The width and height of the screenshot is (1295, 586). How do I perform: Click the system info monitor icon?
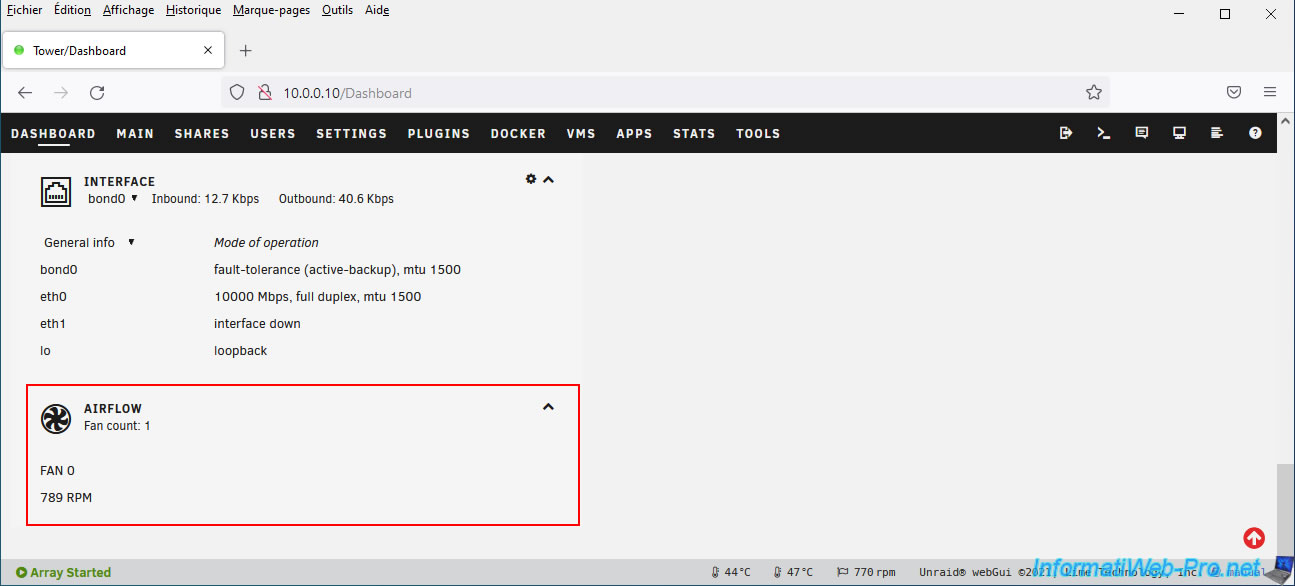pyautogui.click(x=1179, y=133)
